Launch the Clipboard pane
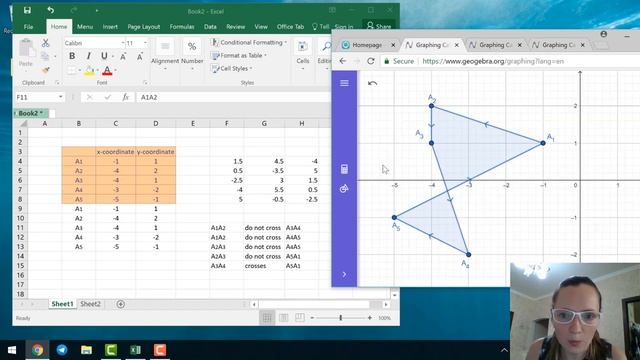The image size is (640, 360). click(x=57, y=83)
